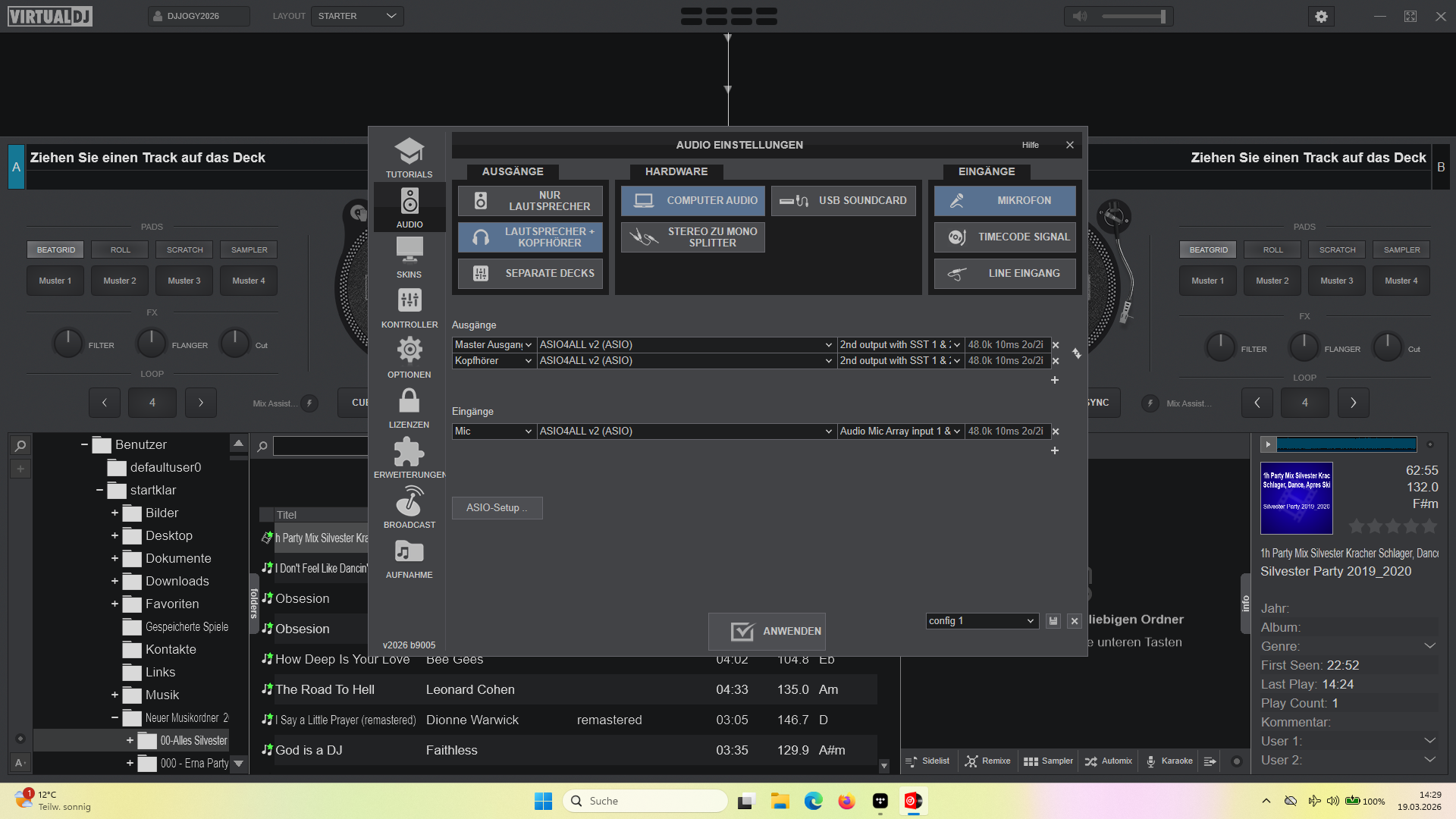Click the ASIO-Setup button
This screenshot has height=819, width=1456.
pos(497,508)
